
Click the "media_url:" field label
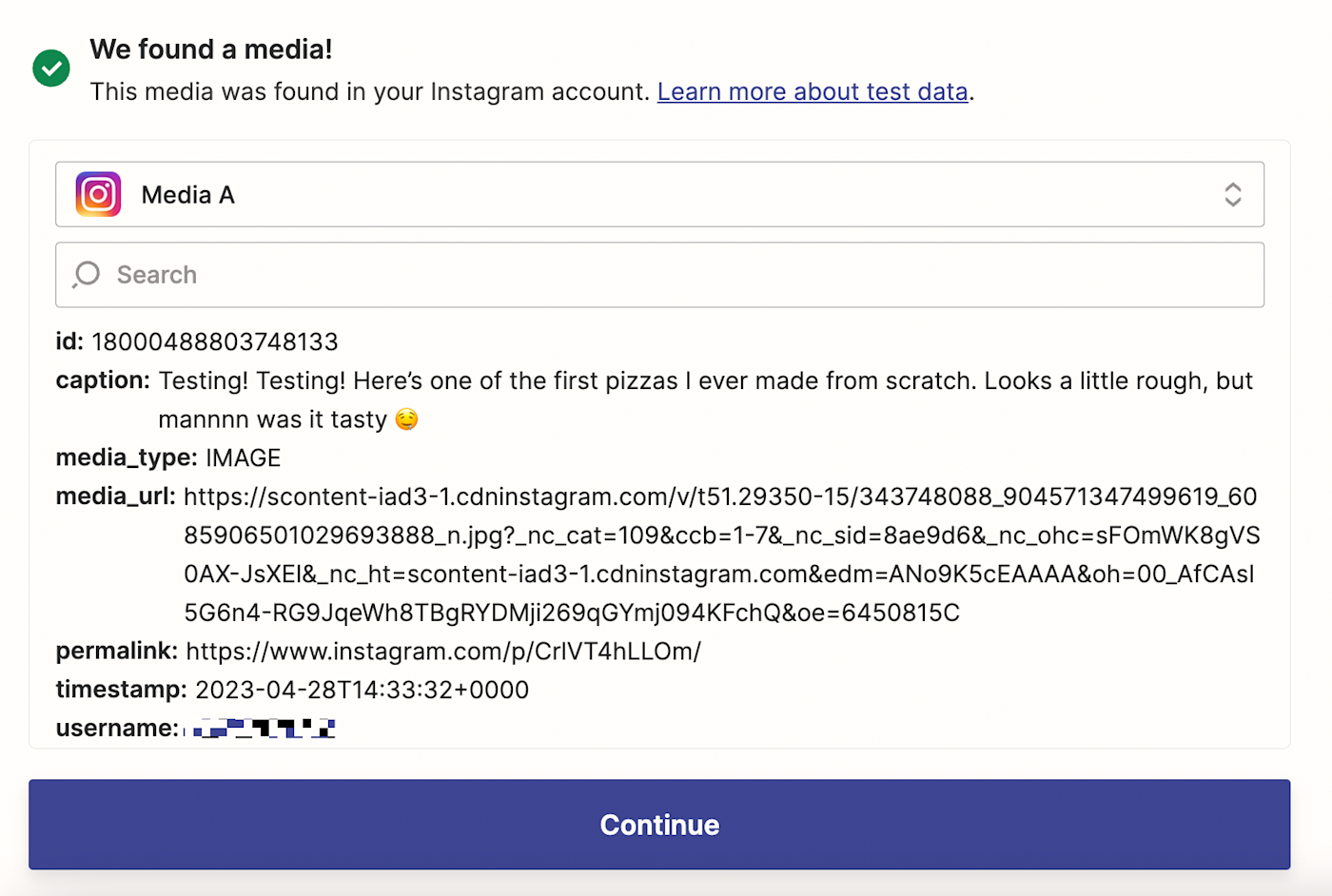pos(115,497)
